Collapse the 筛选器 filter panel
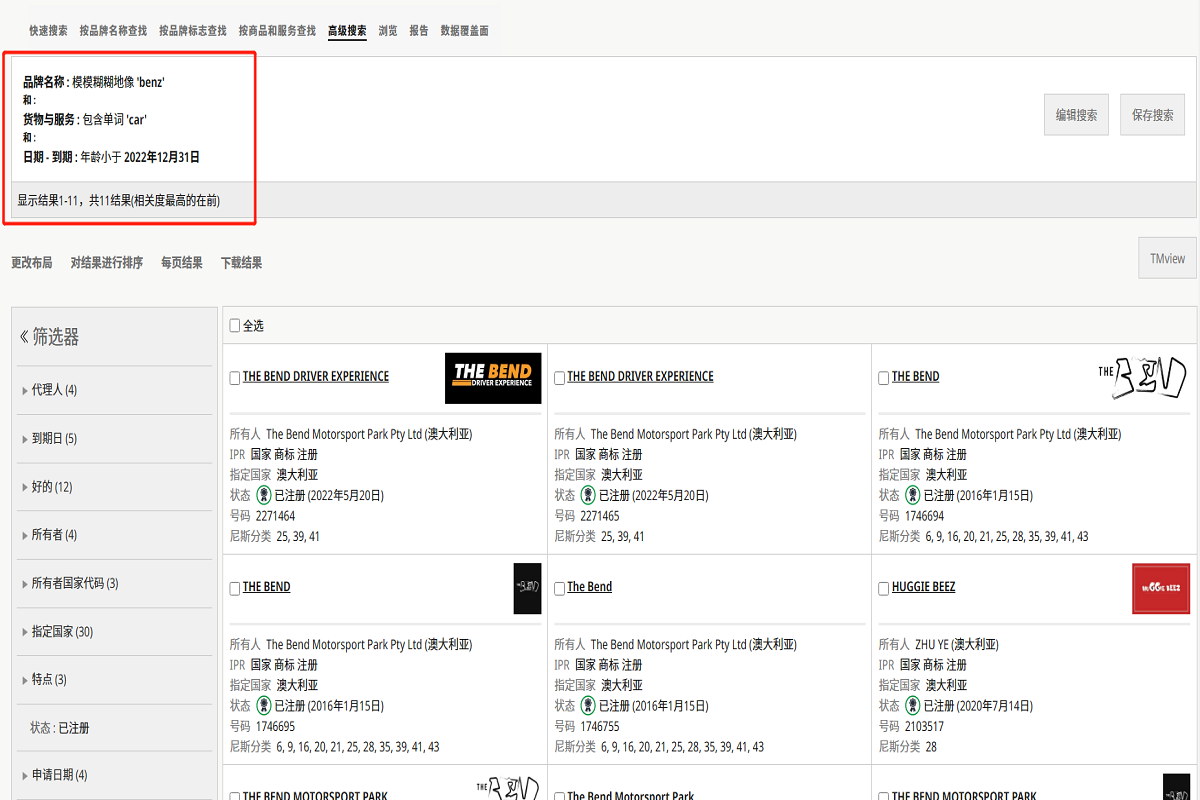 [x=24, y=337]
